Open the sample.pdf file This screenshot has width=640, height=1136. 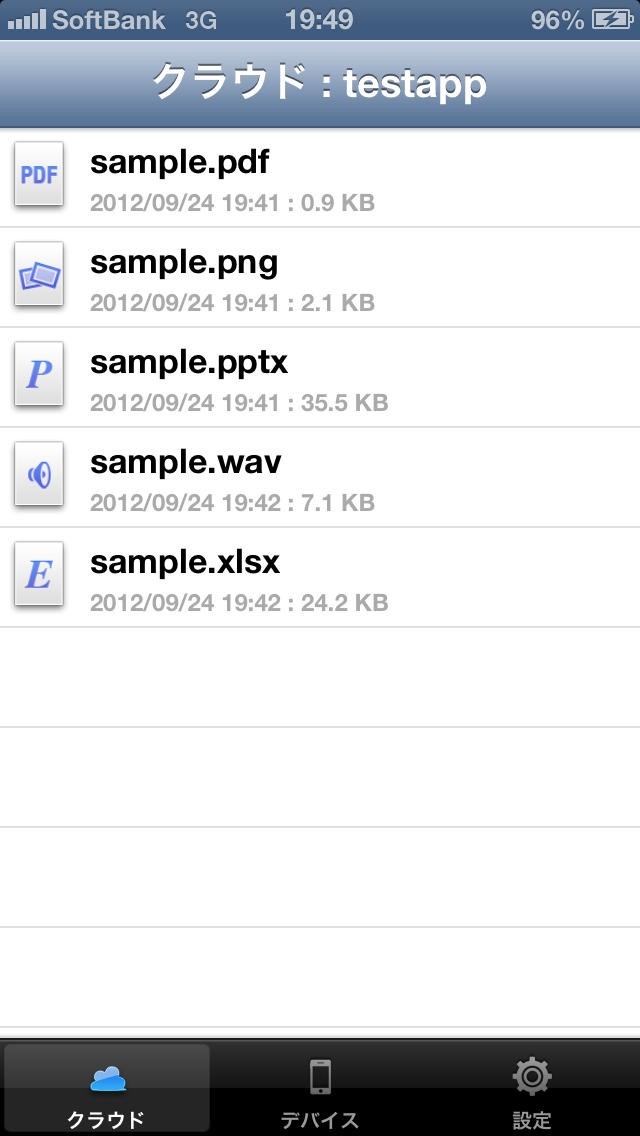tap(180, 162)
